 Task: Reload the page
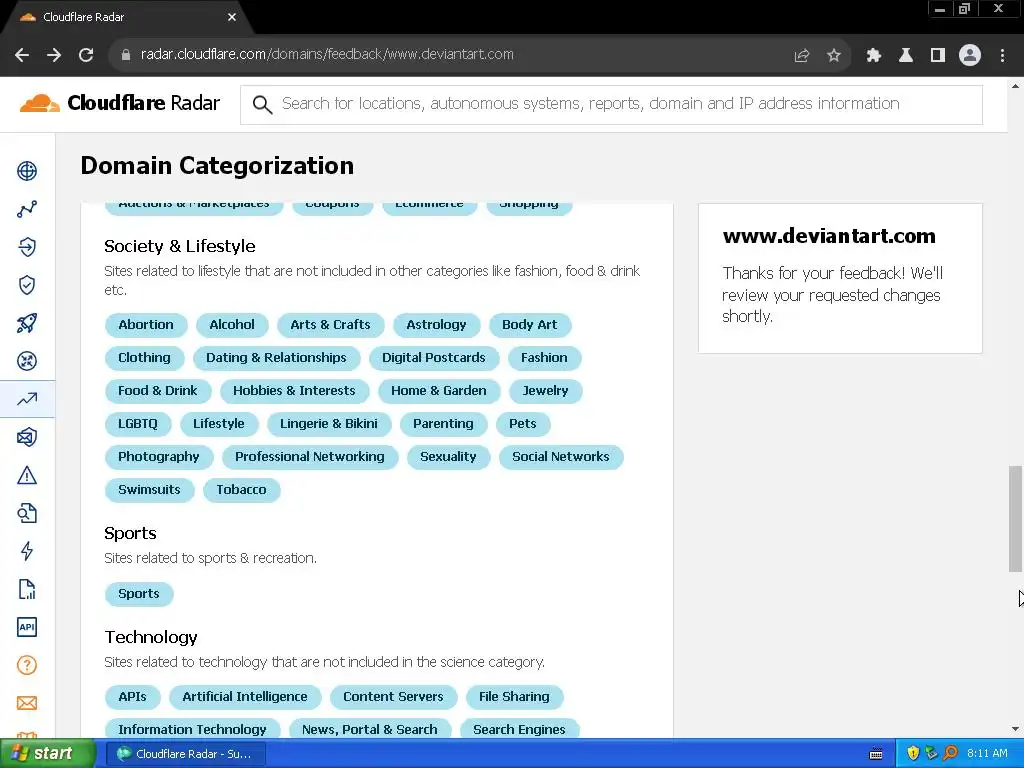coord(86,55)
